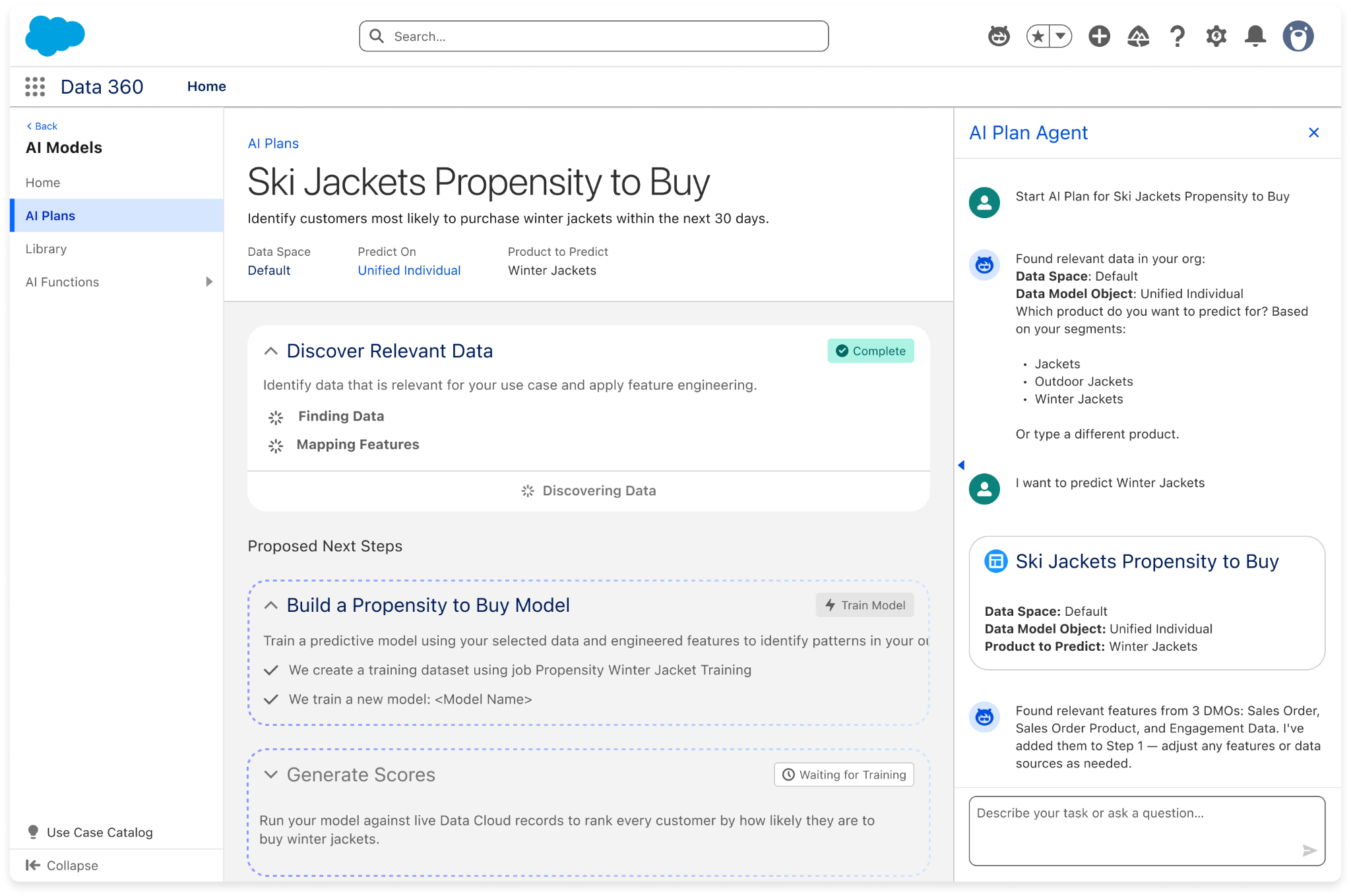1351x896 pixels.
Task: Click the Salesforce cloud logo
Action: pos(55,36)
